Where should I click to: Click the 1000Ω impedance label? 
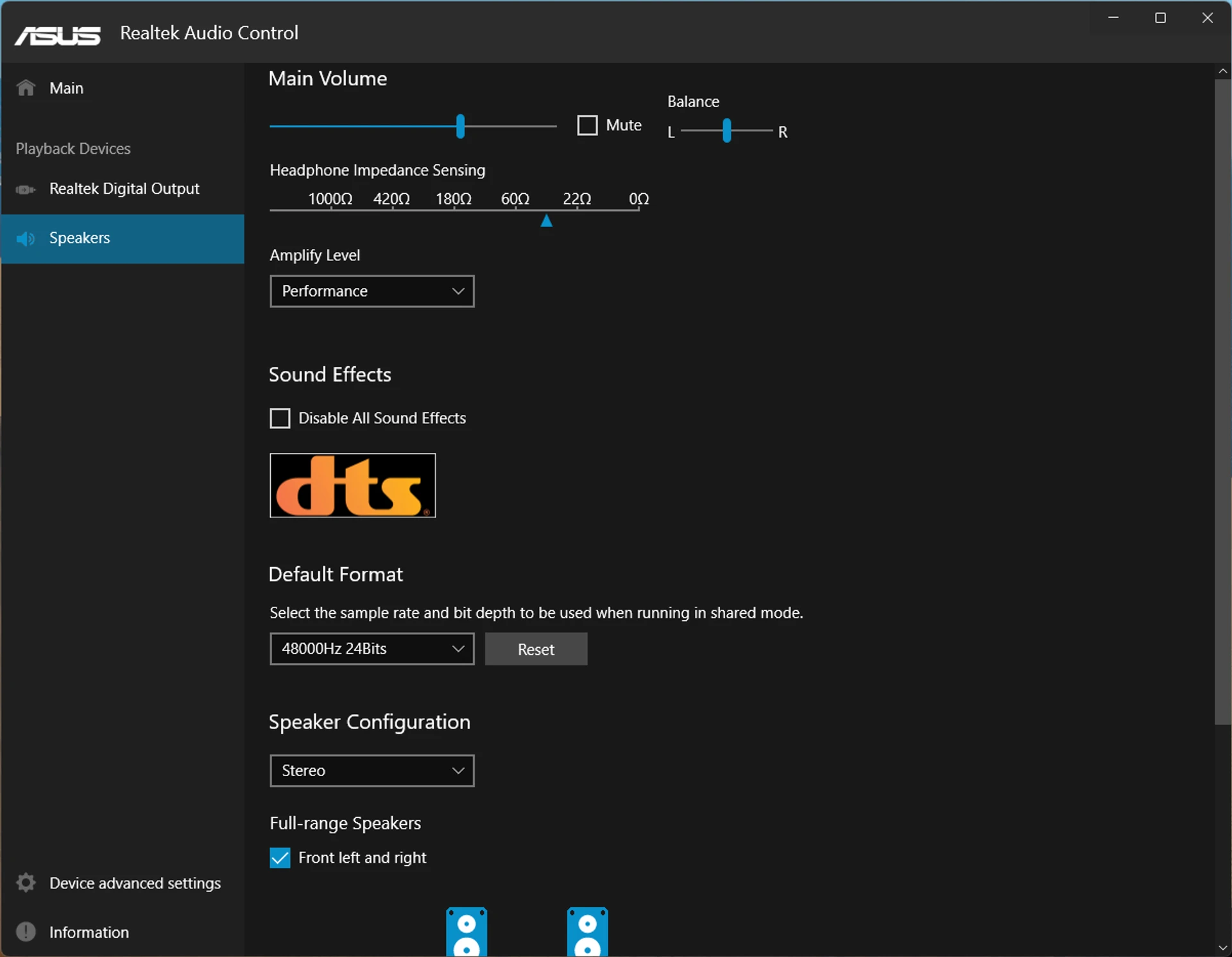(x=330, y=199)
